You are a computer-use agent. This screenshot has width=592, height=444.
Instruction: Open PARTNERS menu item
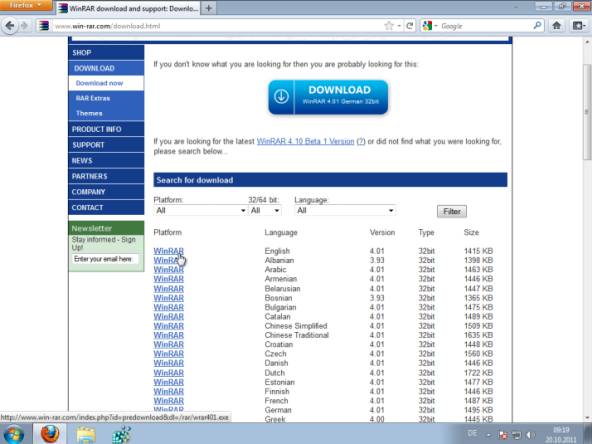(x=106, y=176)
